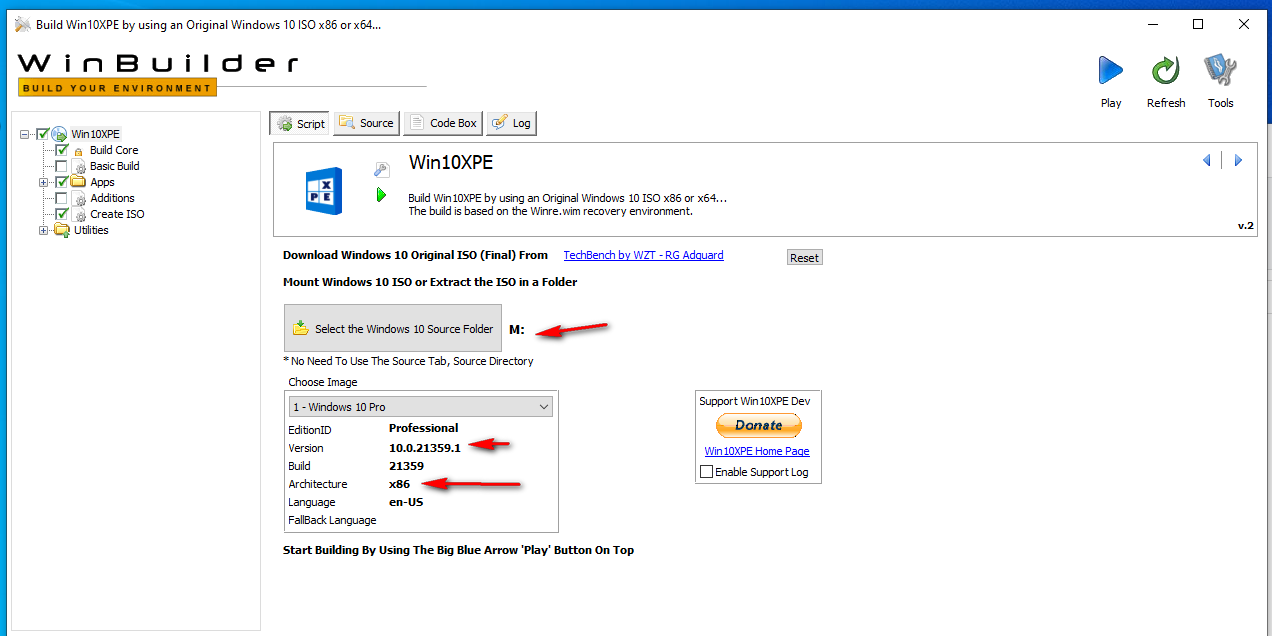
Task: Expand the Apps tree node
Action: (43, 182)
